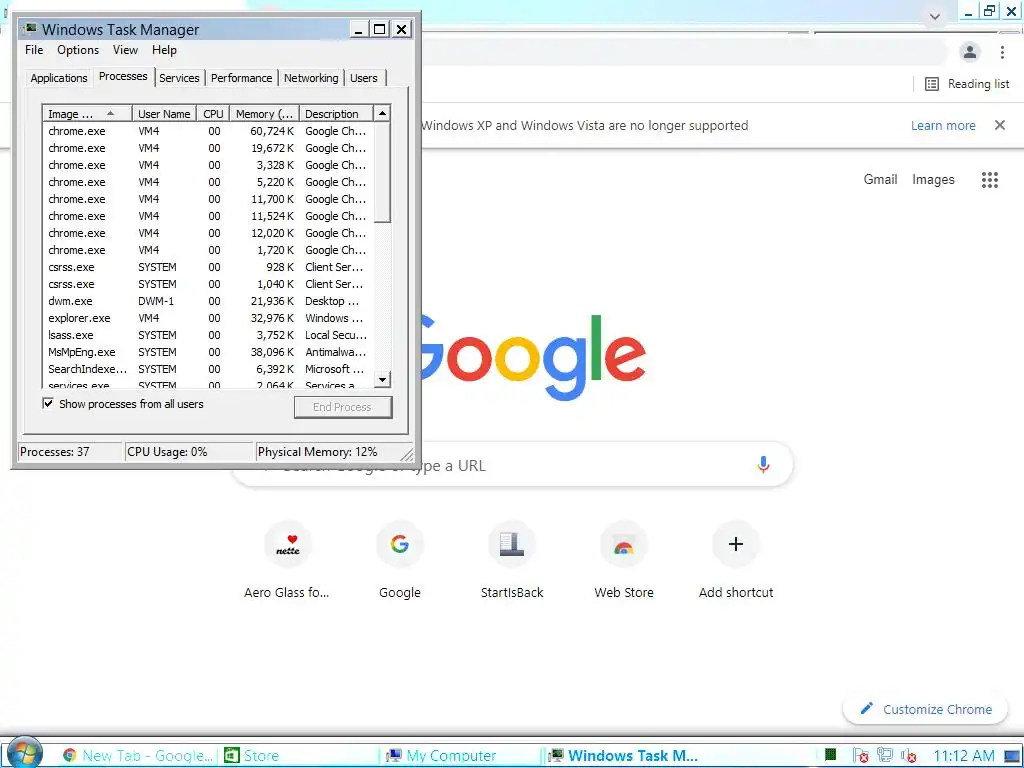
Task: Switch to the Networking tab
Action: coord(311,78)
